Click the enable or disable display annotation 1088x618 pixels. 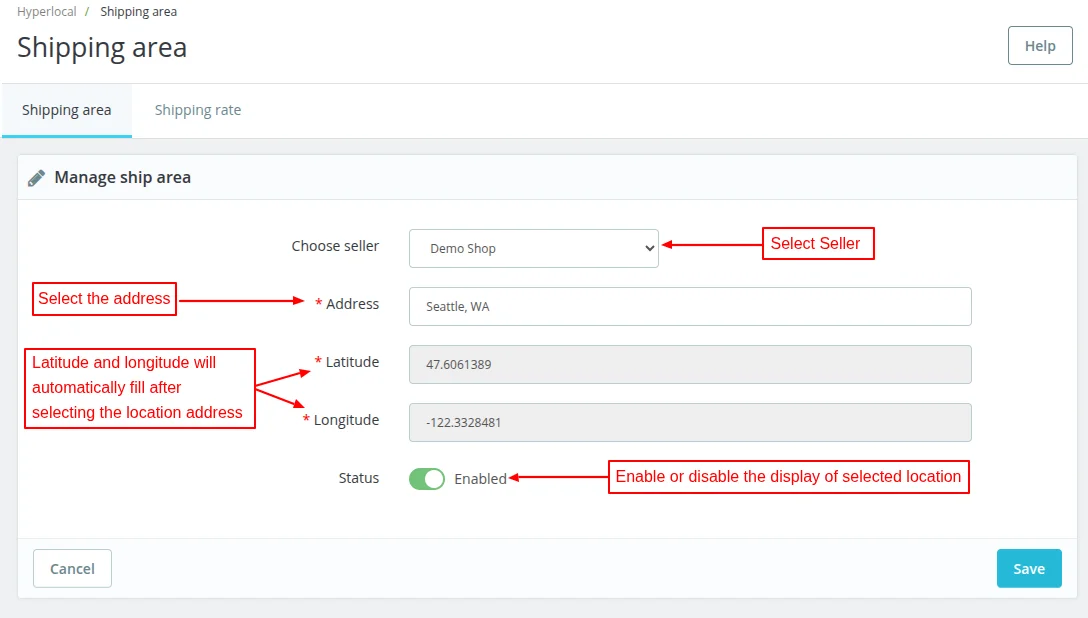point(789,477)
